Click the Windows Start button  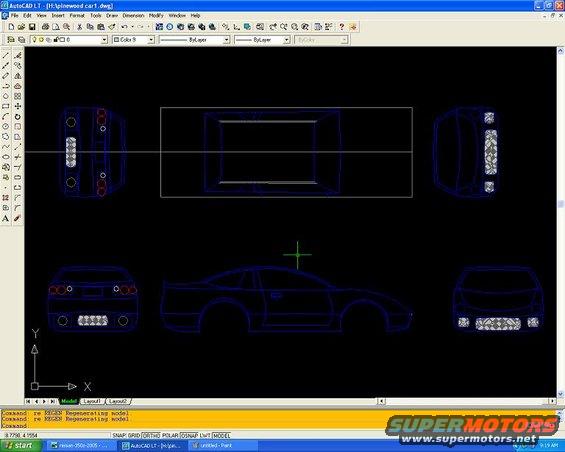tap(21, 446)
